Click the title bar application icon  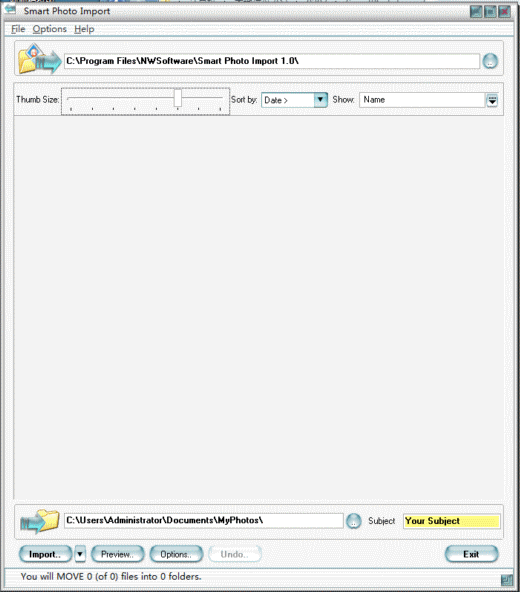[x=10, y=9]
